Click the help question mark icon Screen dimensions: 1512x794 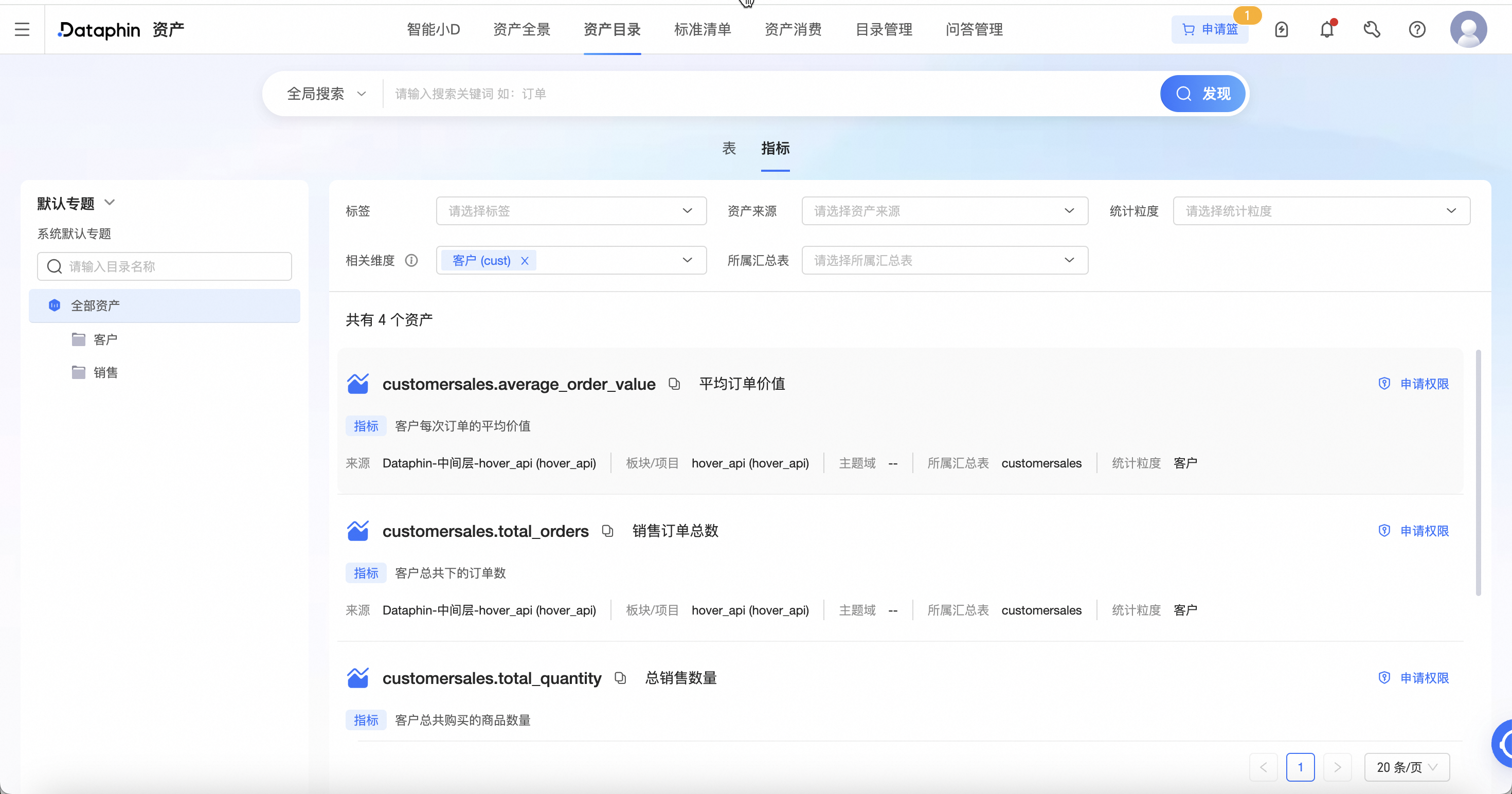(x=1417, y=29)
